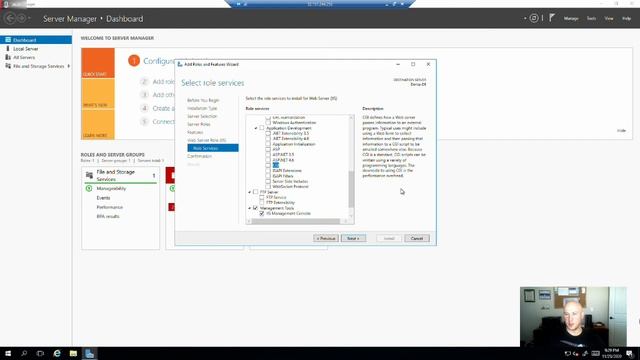Viewport: 640px width, 360px height.
Task: Open the Manage menu
Action: [x=571, y=18]
